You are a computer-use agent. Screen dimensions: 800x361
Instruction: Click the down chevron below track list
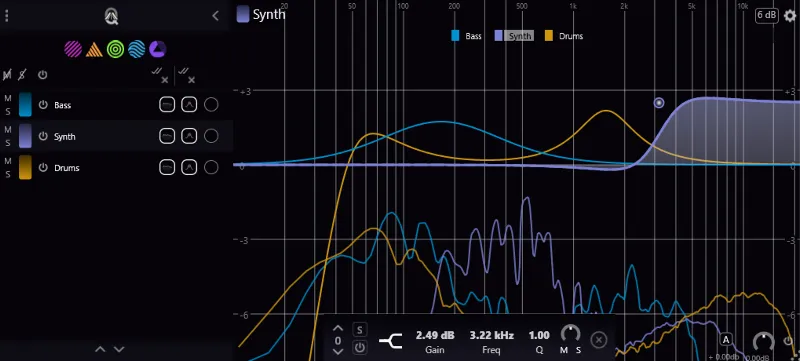(119, 349)
